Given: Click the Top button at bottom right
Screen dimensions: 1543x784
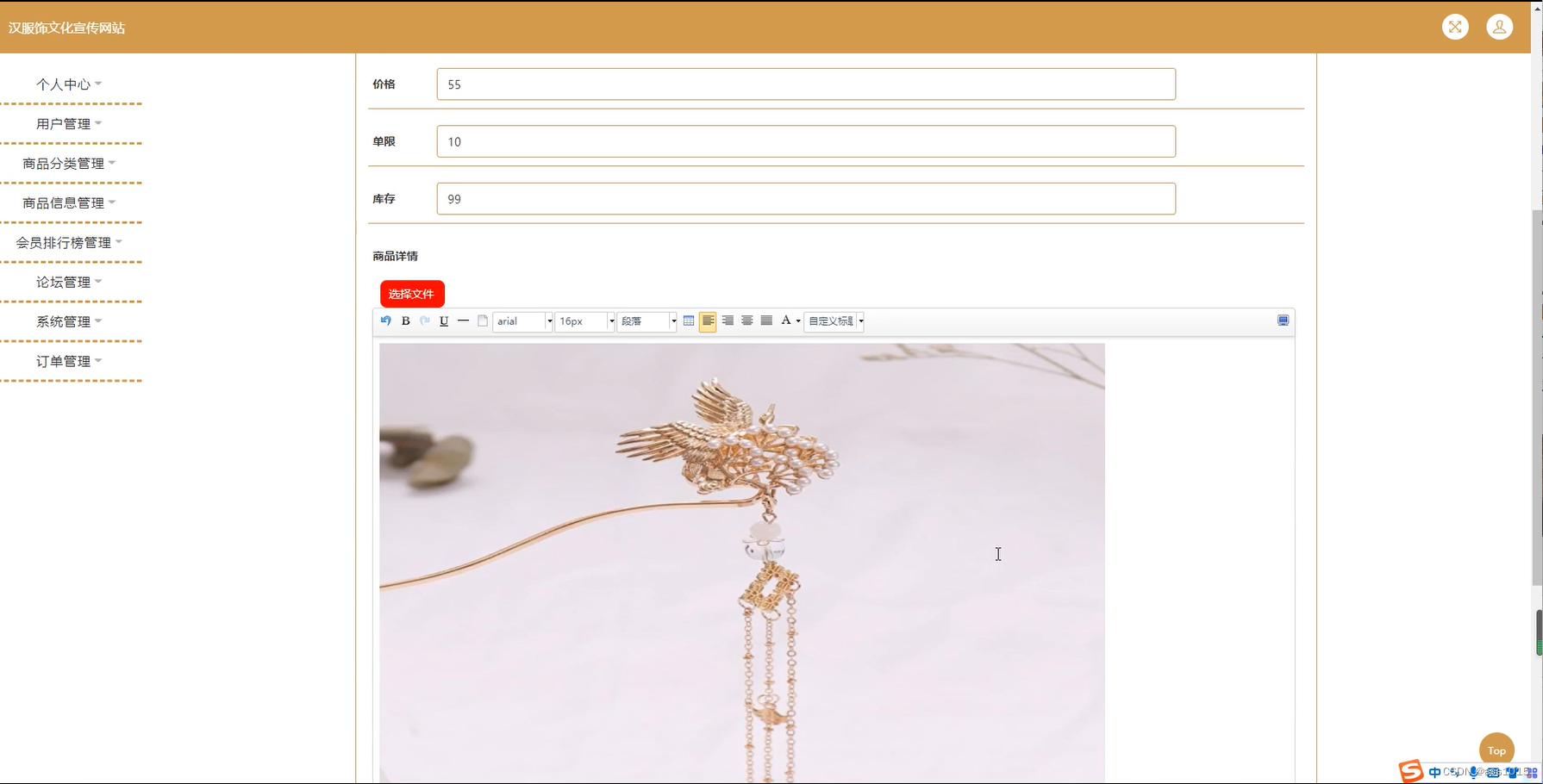Looking at the screenshot, I should point(1496,750).
